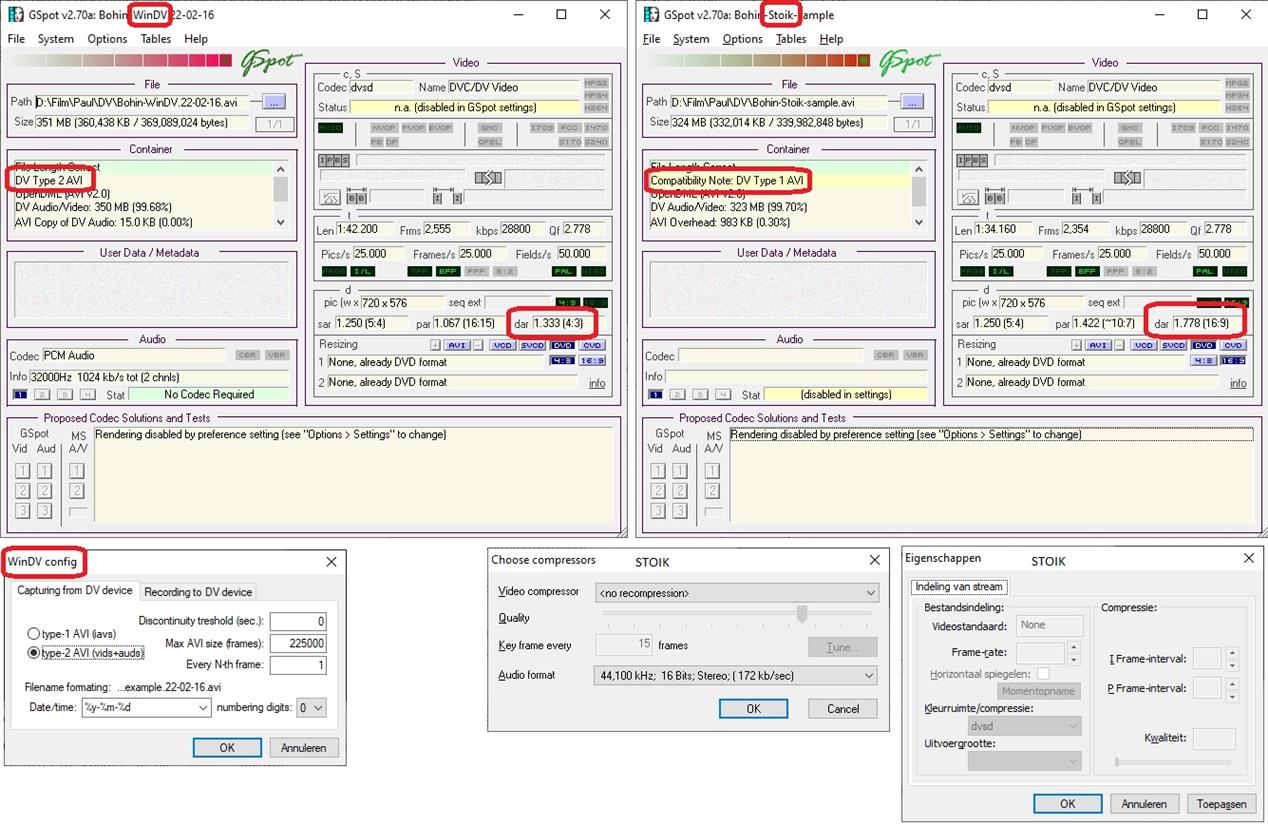
Task: Click OK in the WinDV config dialog
Action: click(227, 748)
